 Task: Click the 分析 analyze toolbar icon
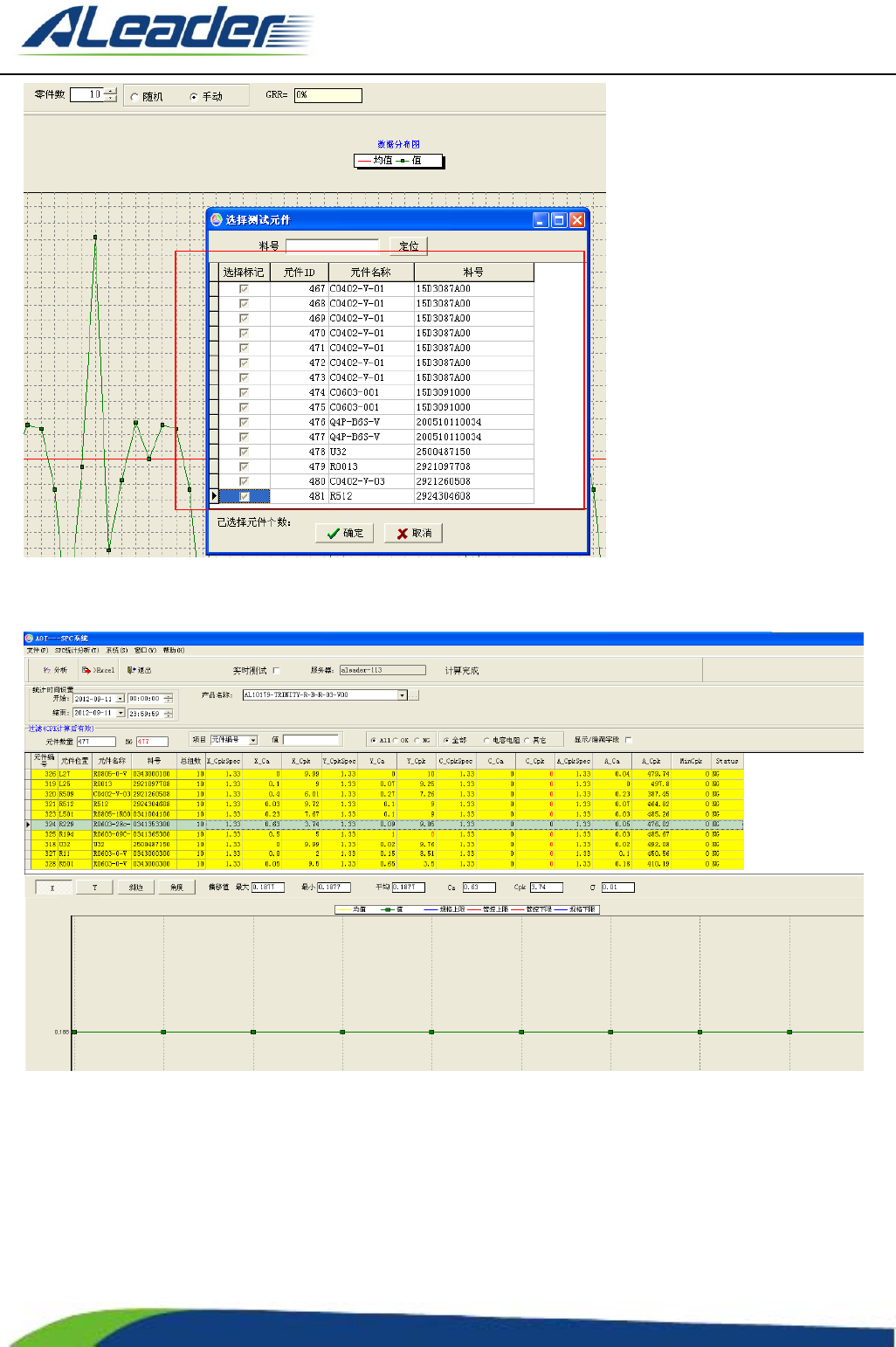tap(55, 670)
